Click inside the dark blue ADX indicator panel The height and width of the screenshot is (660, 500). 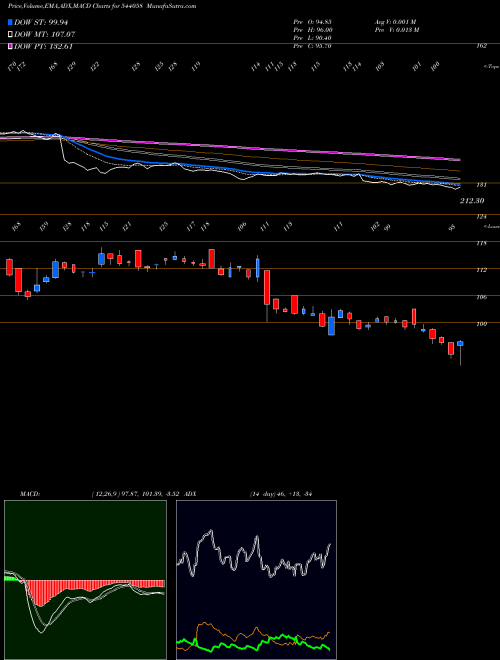pos(256,580)
